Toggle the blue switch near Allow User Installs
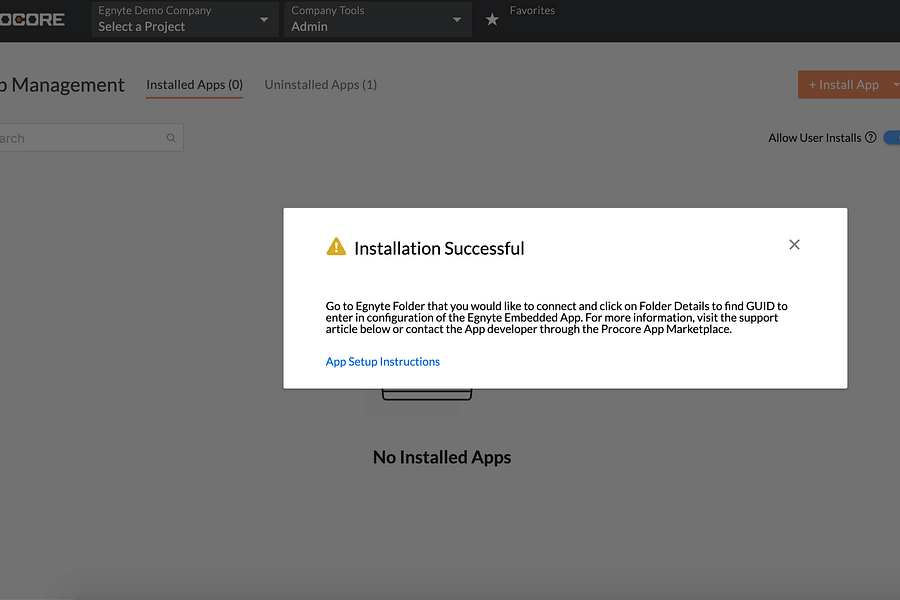 893,137
